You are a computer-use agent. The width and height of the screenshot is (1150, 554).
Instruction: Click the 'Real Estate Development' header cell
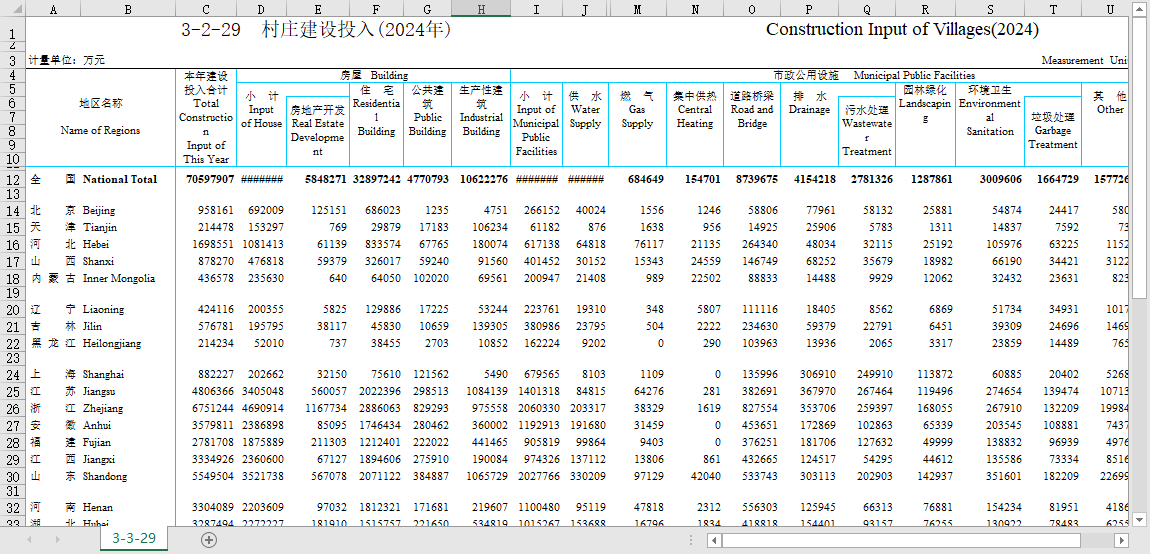pos(318,131)
